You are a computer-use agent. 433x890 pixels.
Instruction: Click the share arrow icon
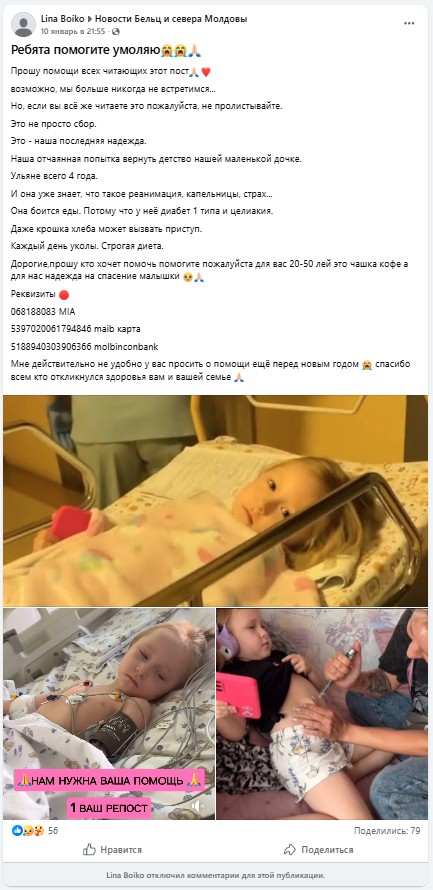pos(289,850)
